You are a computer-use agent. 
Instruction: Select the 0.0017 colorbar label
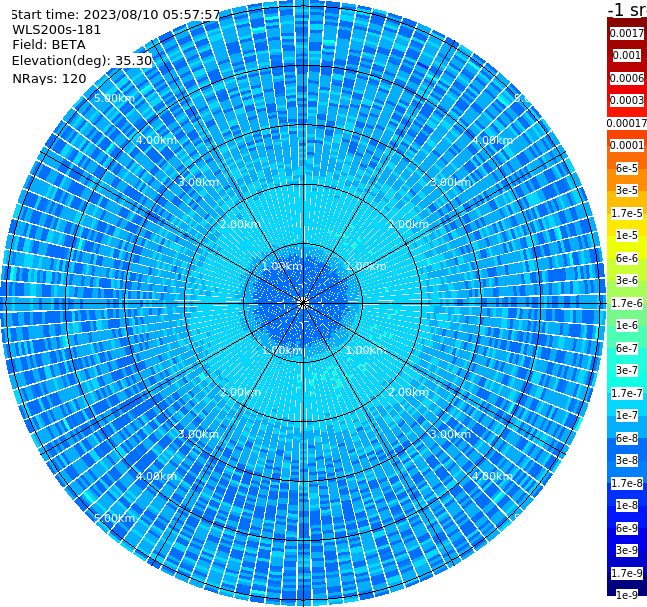[627, 33]
